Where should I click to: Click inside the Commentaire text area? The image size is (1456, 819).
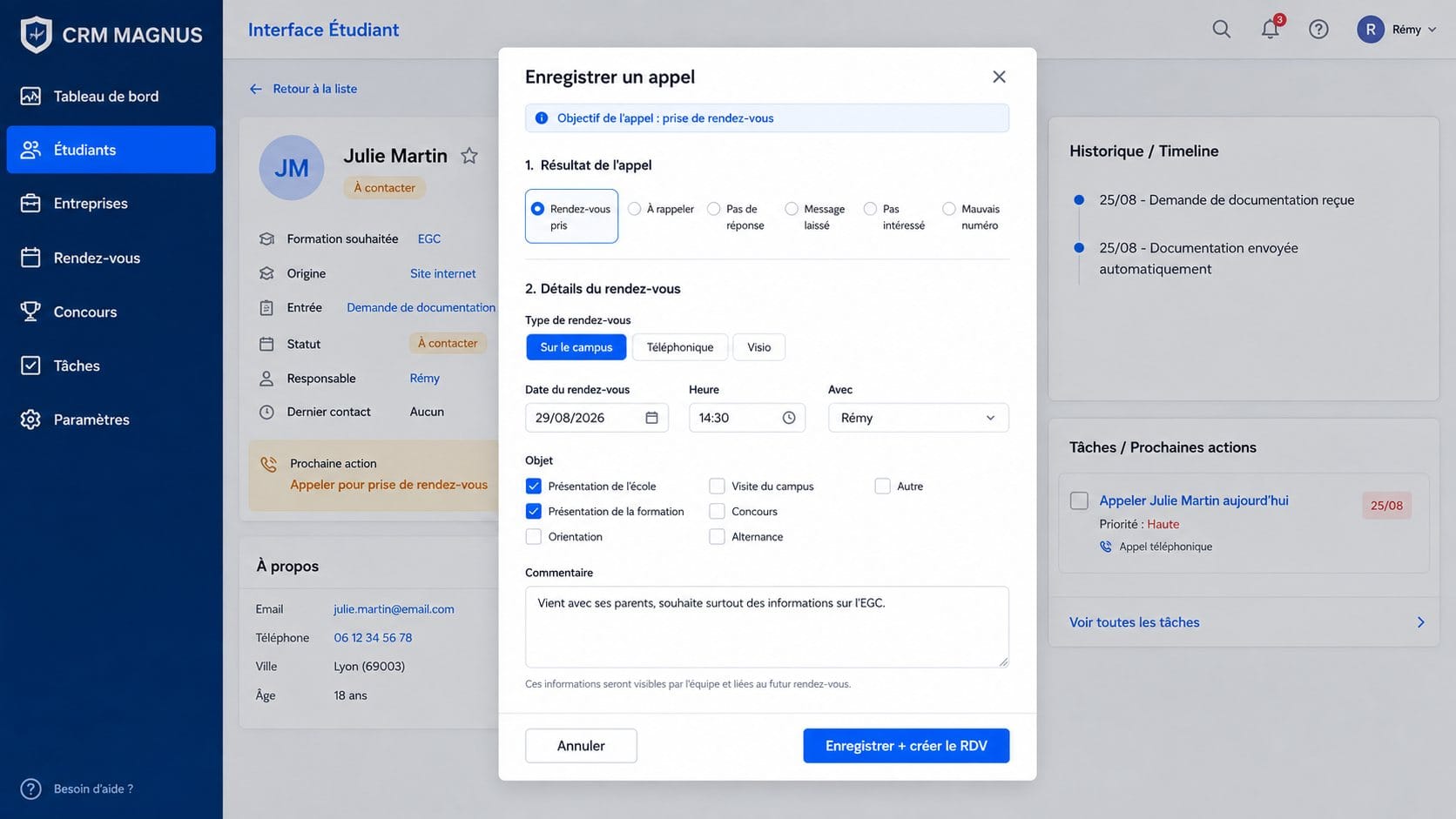pos(766,627)
